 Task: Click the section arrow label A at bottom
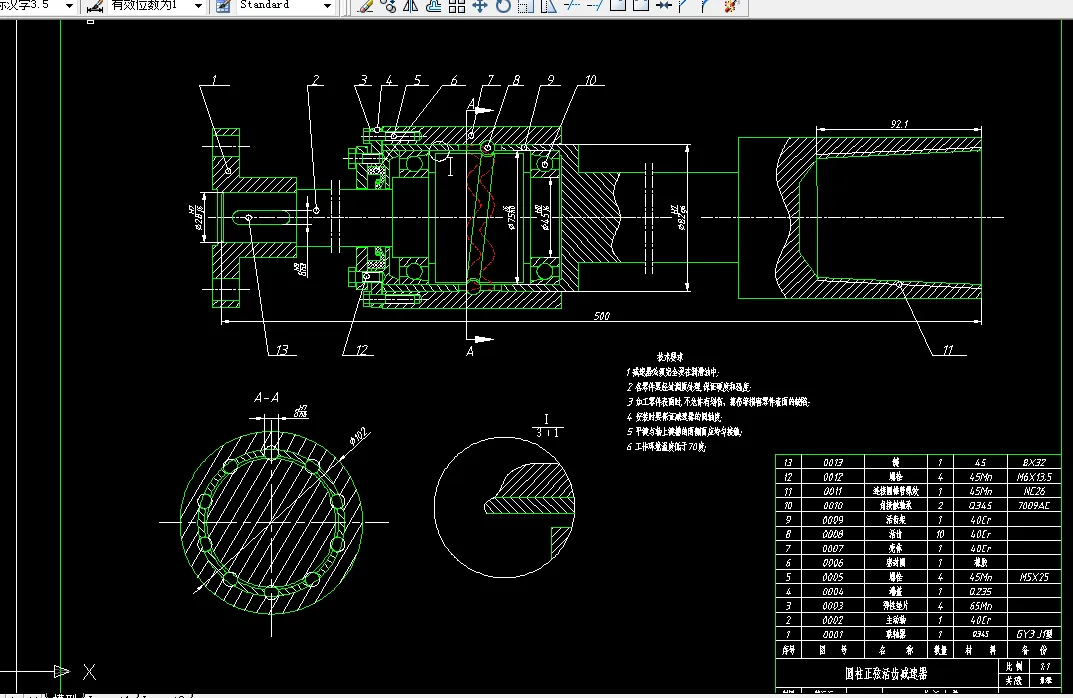coord(469,351)
